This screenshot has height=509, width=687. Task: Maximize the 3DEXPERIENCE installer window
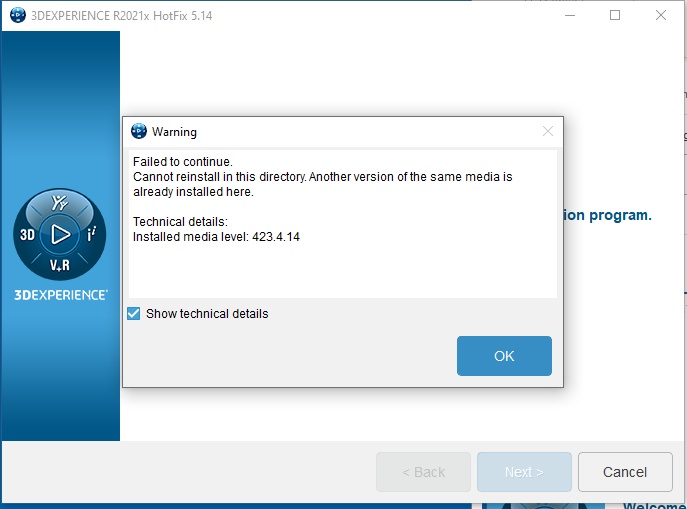click(615, 15)
